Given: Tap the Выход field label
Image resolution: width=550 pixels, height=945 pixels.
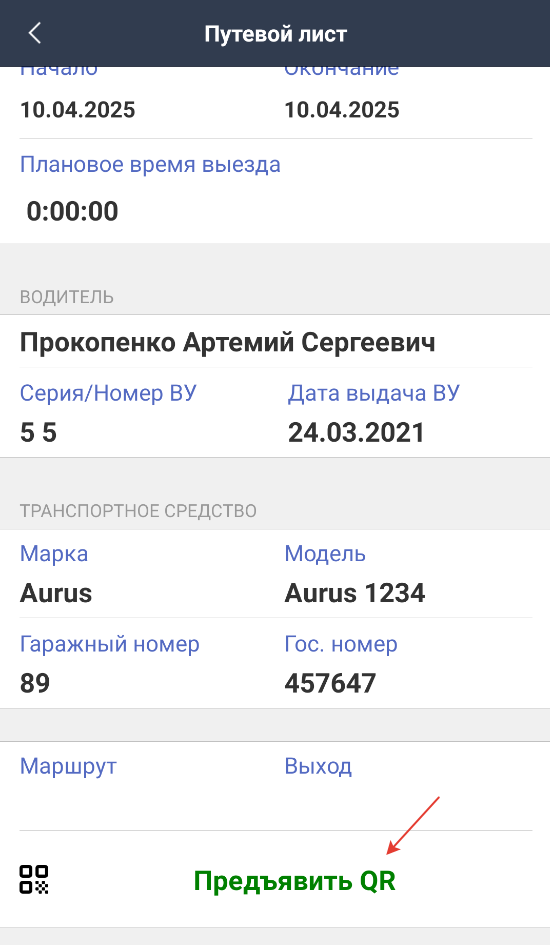Looking at the screenshot, I should click(x=318, y=767).
